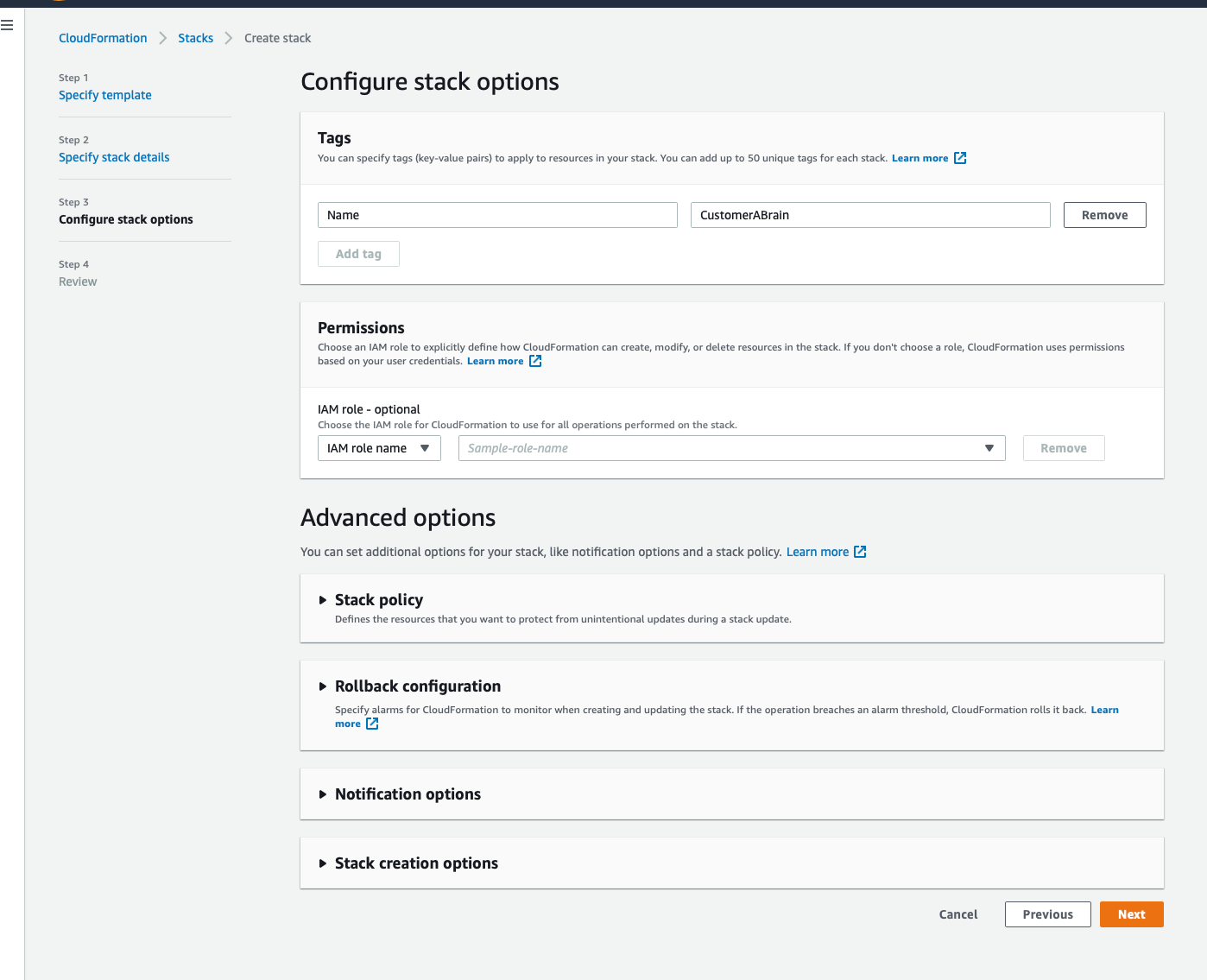1207x980 pixels.
Task: Click the Stacks breadcrumb link
Action: tap(195, 38)
